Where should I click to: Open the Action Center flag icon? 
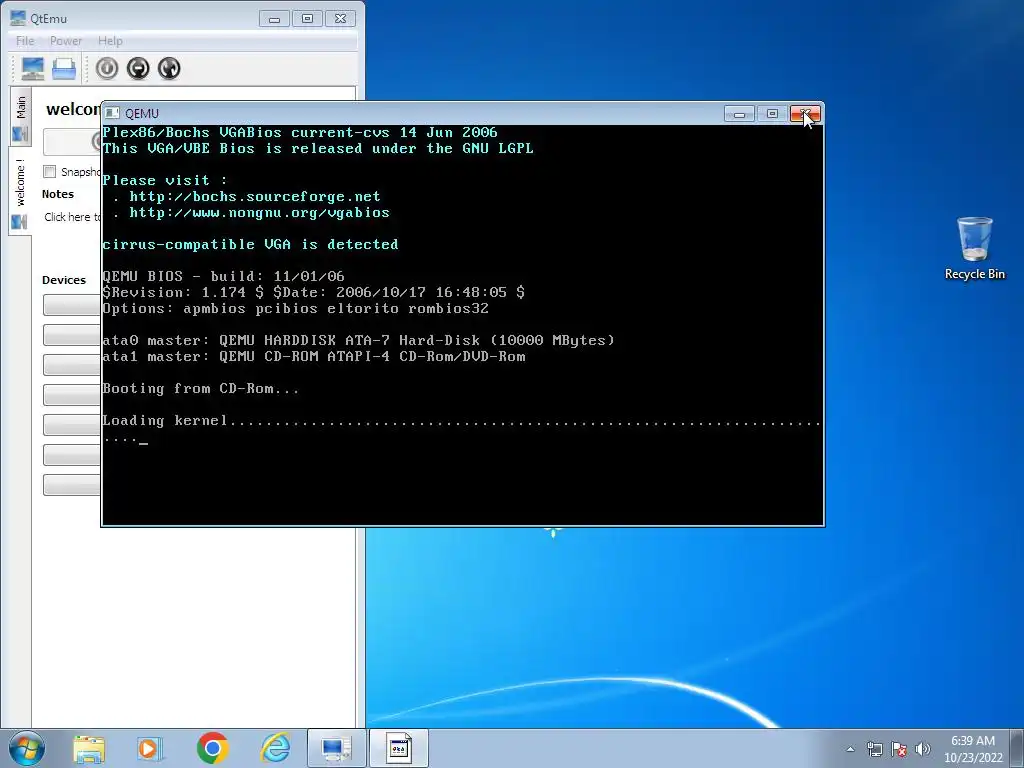click(899, 749)
